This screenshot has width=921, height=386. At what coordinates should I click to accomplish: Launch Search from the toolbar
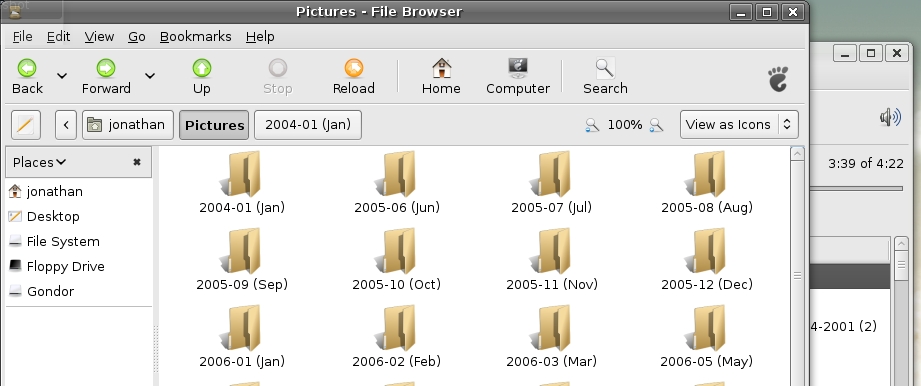(605, 69)
